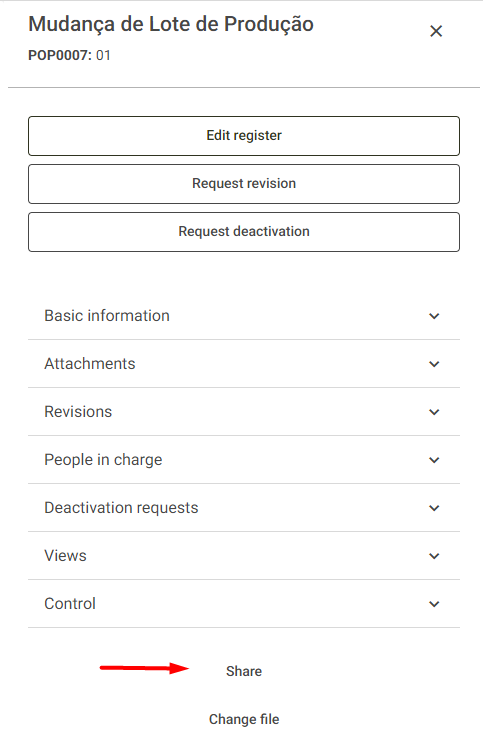The height and width of the screenshot is (745, 483).
Task: Click the chevron icon next to Views
Action: (x=434, y=556)
